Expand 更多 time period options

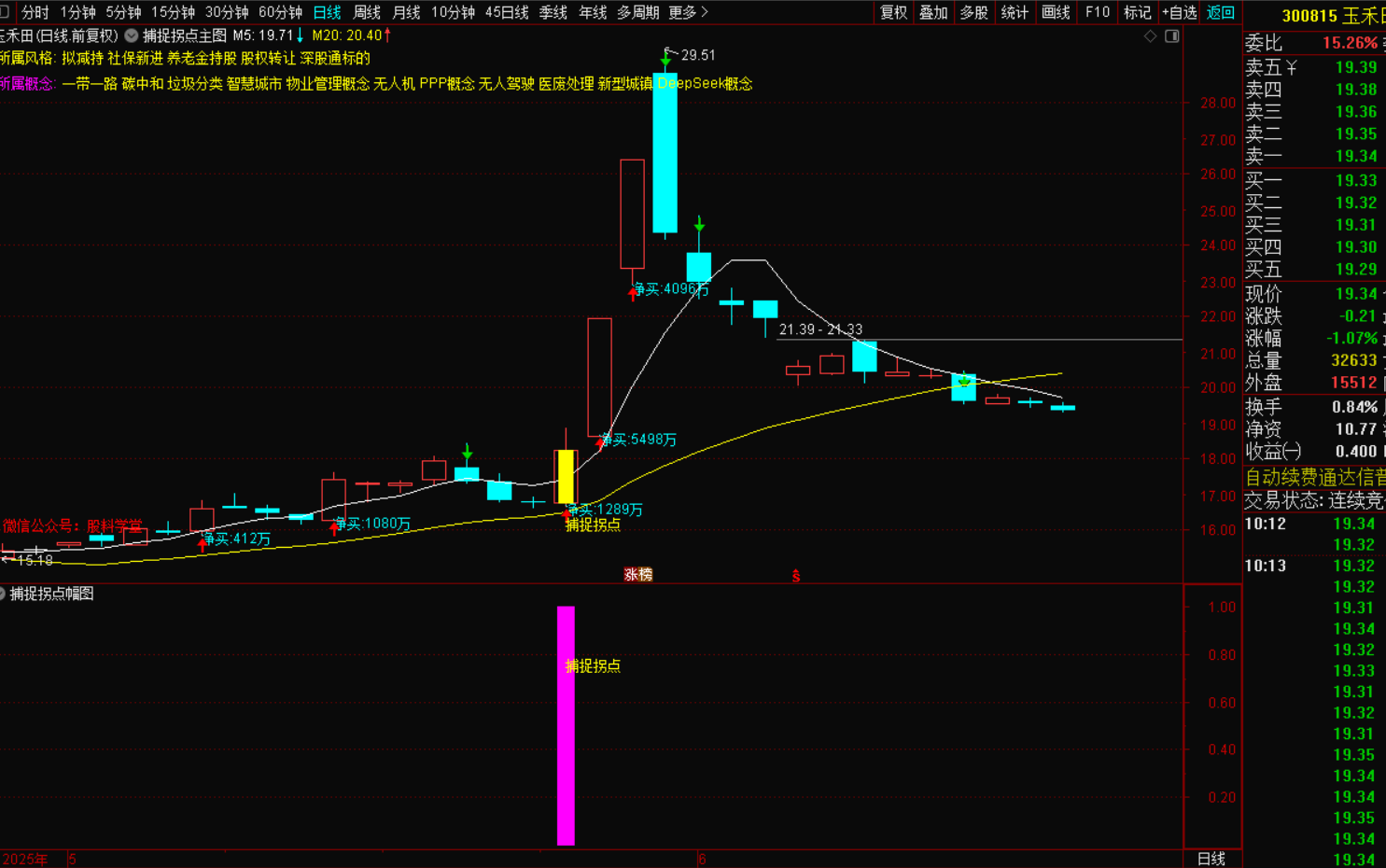click(x=688, y=12)
